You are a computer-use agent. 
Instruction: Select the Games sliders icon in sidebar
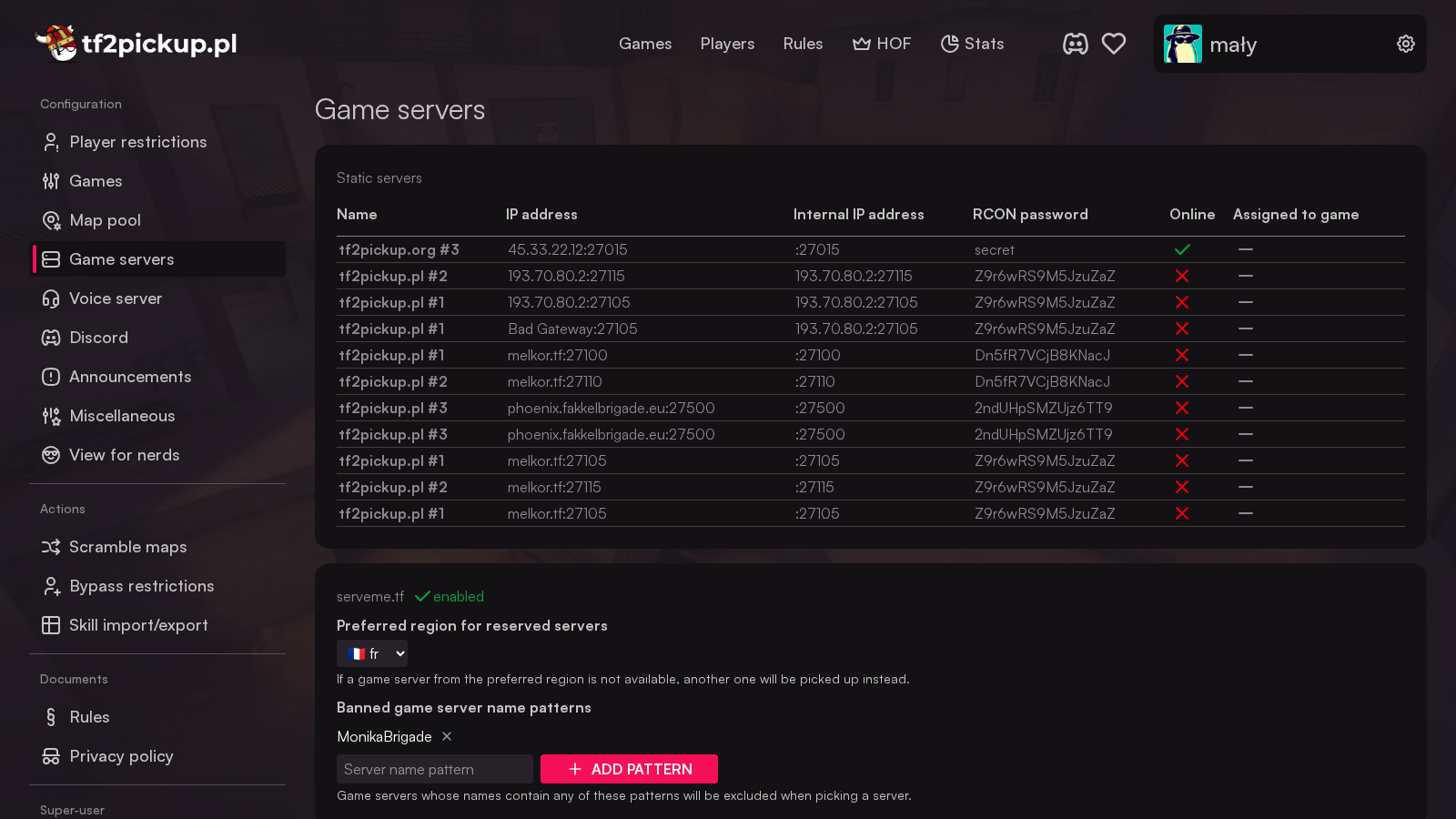coord(51,181)
